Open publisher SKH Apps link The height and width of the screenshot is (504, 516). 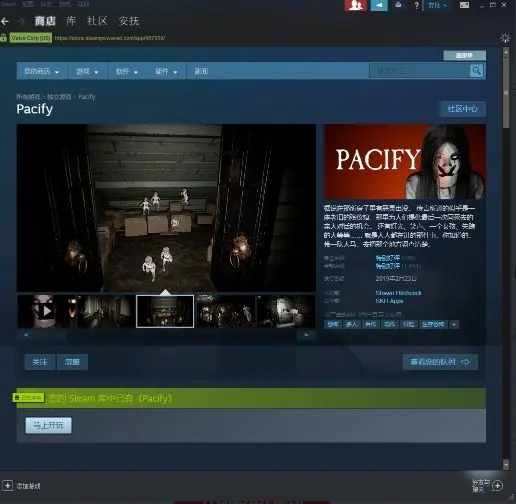point(389,301)
